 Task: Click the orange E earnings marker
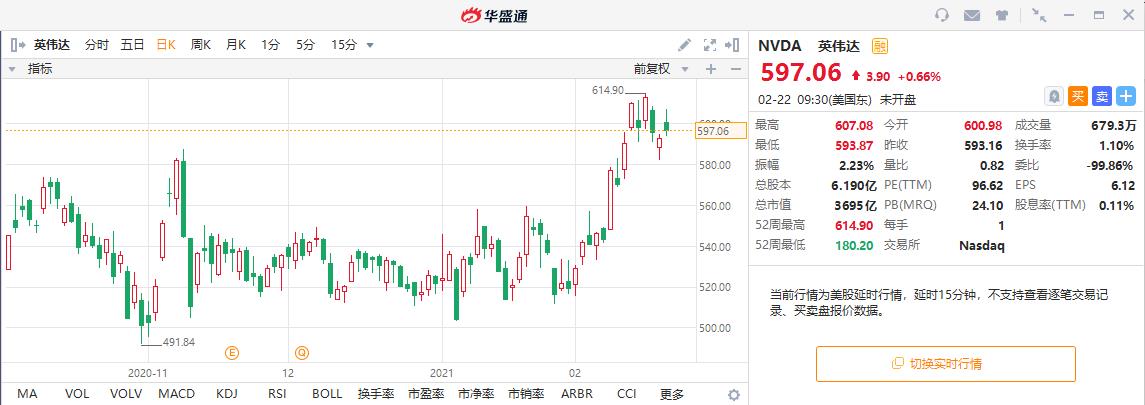click(x=231, y=352)
